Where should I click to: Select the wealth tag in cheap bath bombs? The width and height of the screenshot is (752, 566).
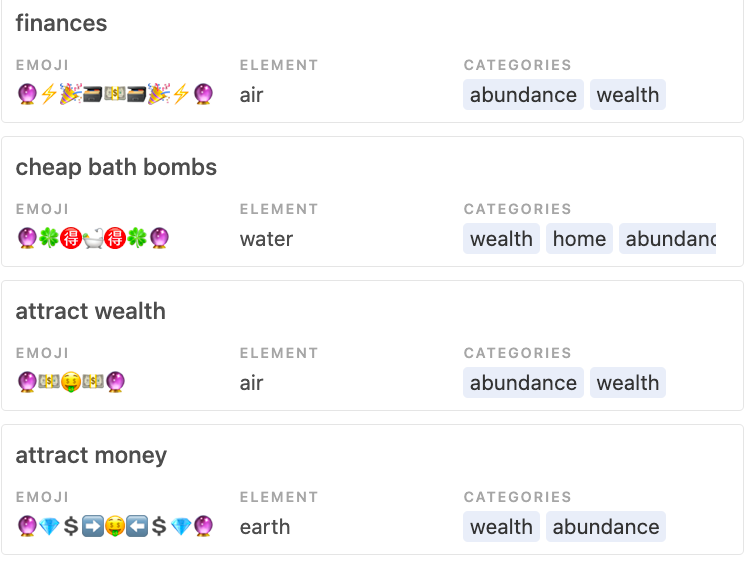tap(501, 238)
